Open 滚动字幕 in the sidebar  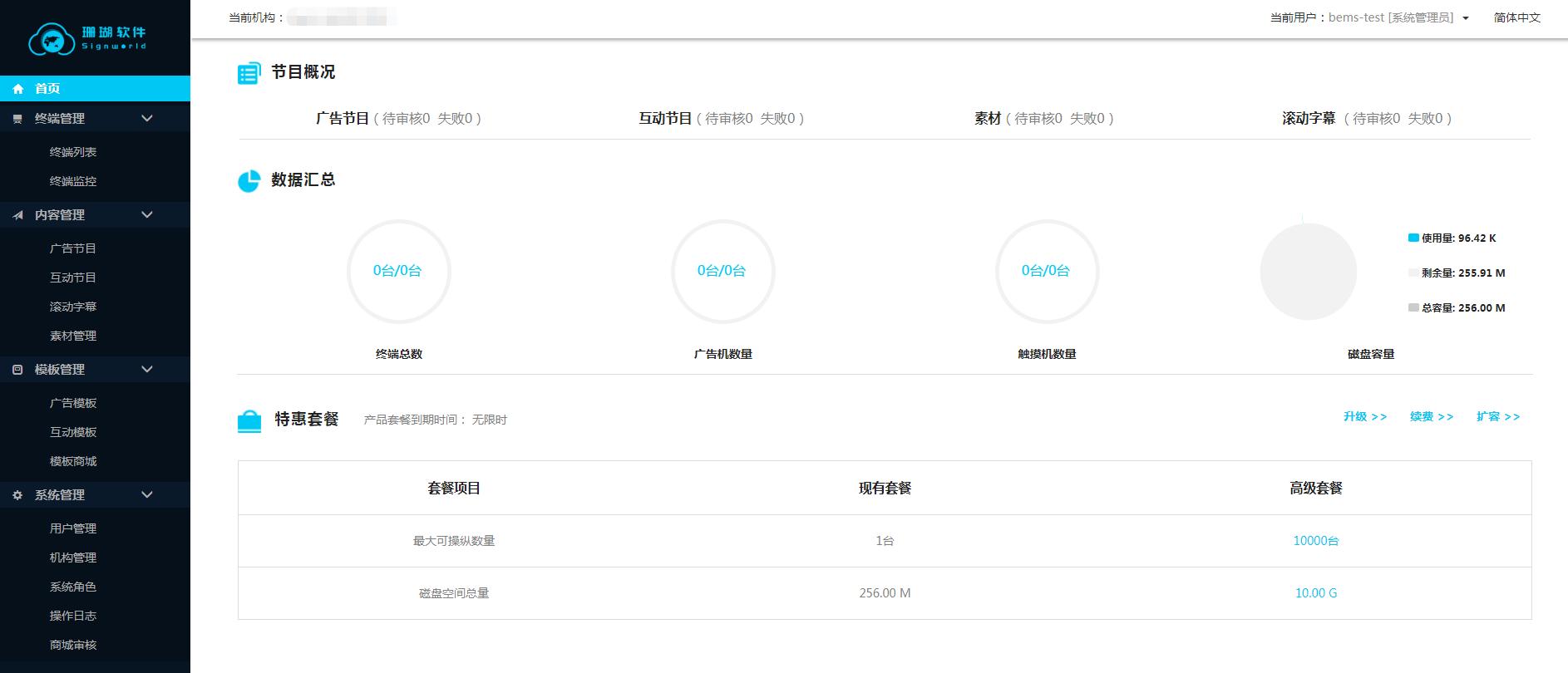[73, 307]
